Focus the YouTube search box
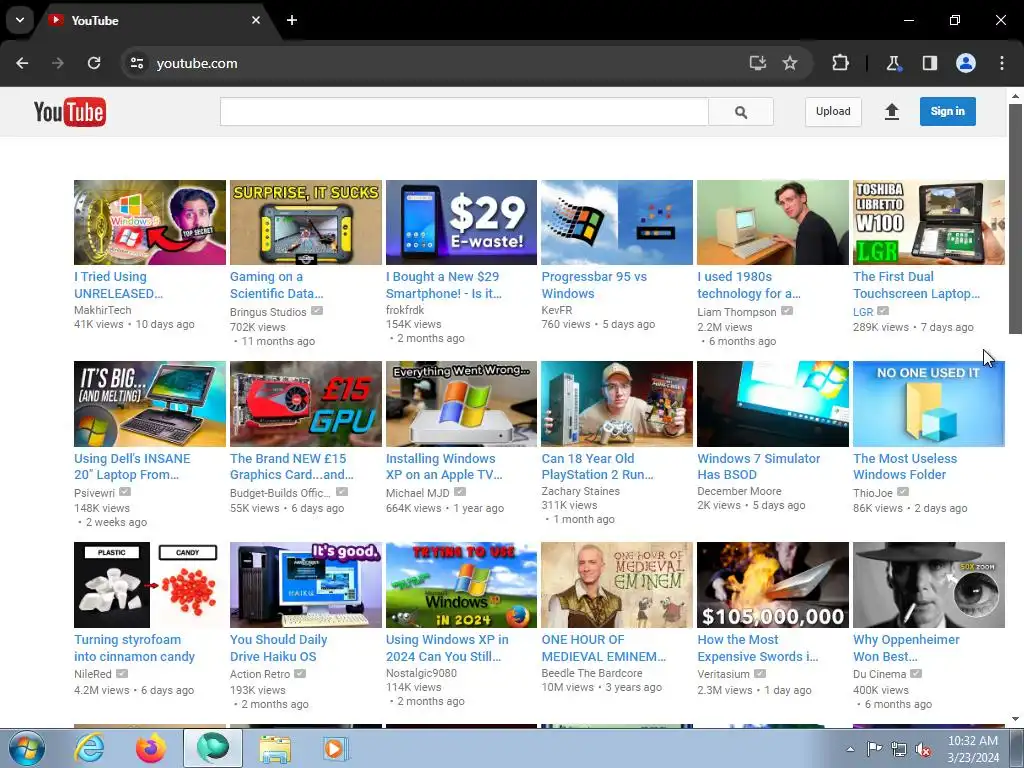1024x768 pixels. coord(464,112)
